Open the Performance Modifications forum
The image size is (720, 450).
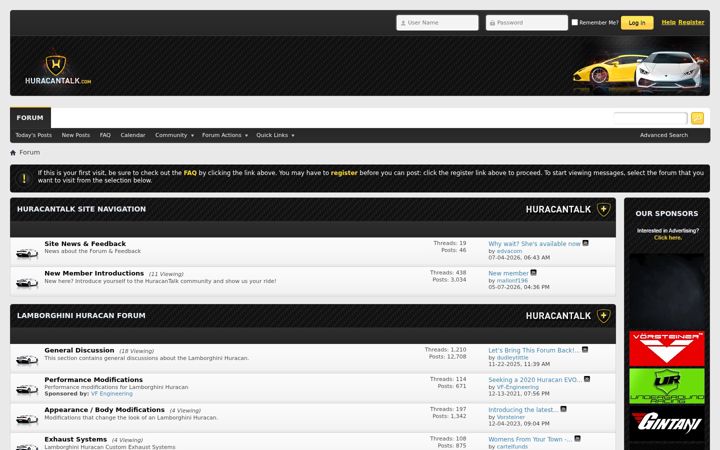click(x=93, y=380)
